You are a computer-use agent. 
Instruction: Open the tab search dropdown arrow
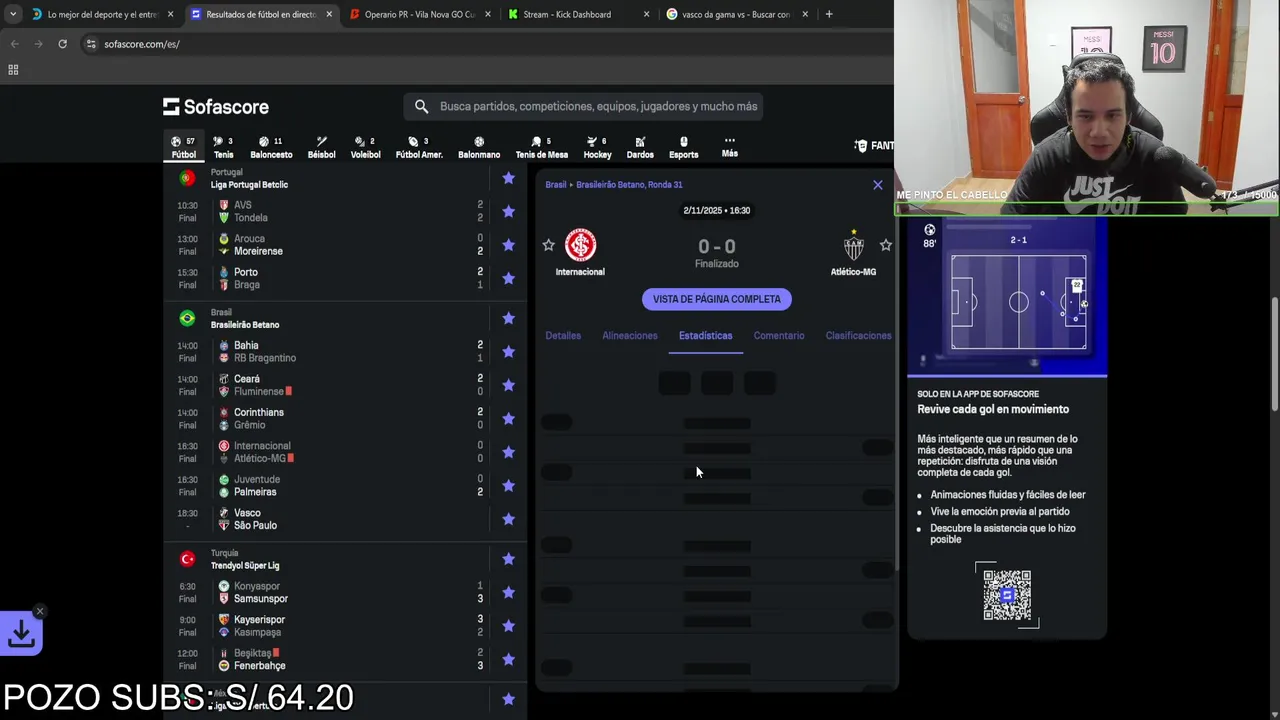[x=12, y=14]
